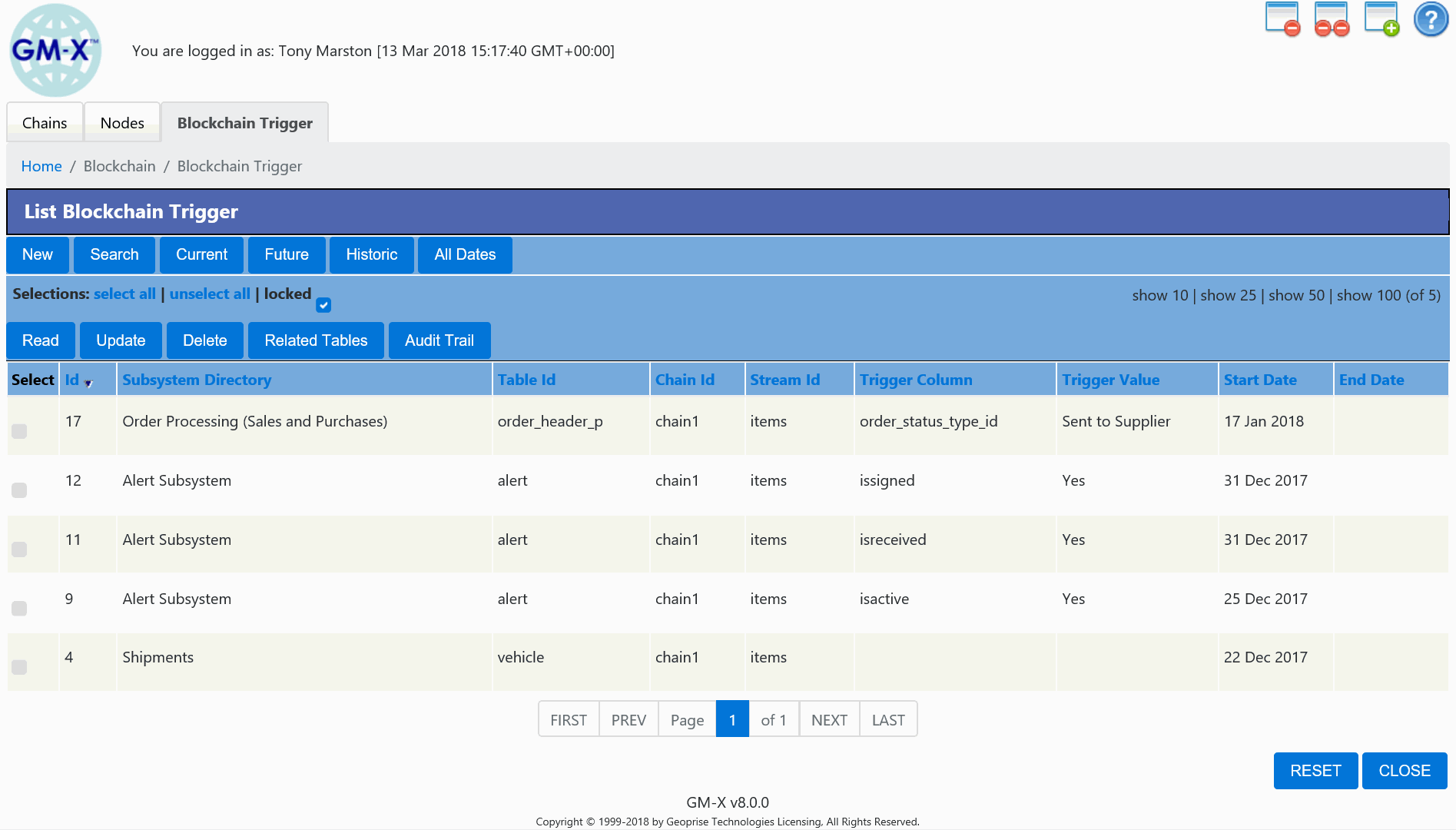
Task: Set page size with show 100
Action: pyautogui.click(x=1369, y=295)
